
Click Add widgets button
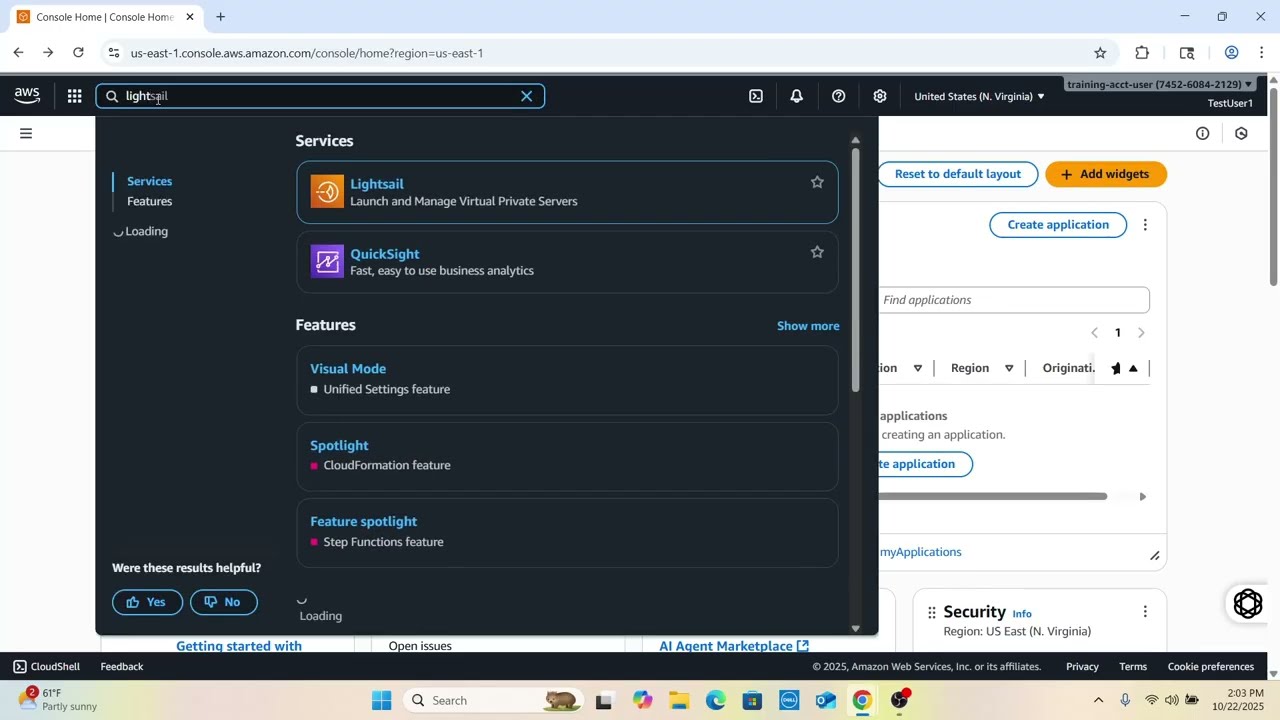[x=1106, y=174]
